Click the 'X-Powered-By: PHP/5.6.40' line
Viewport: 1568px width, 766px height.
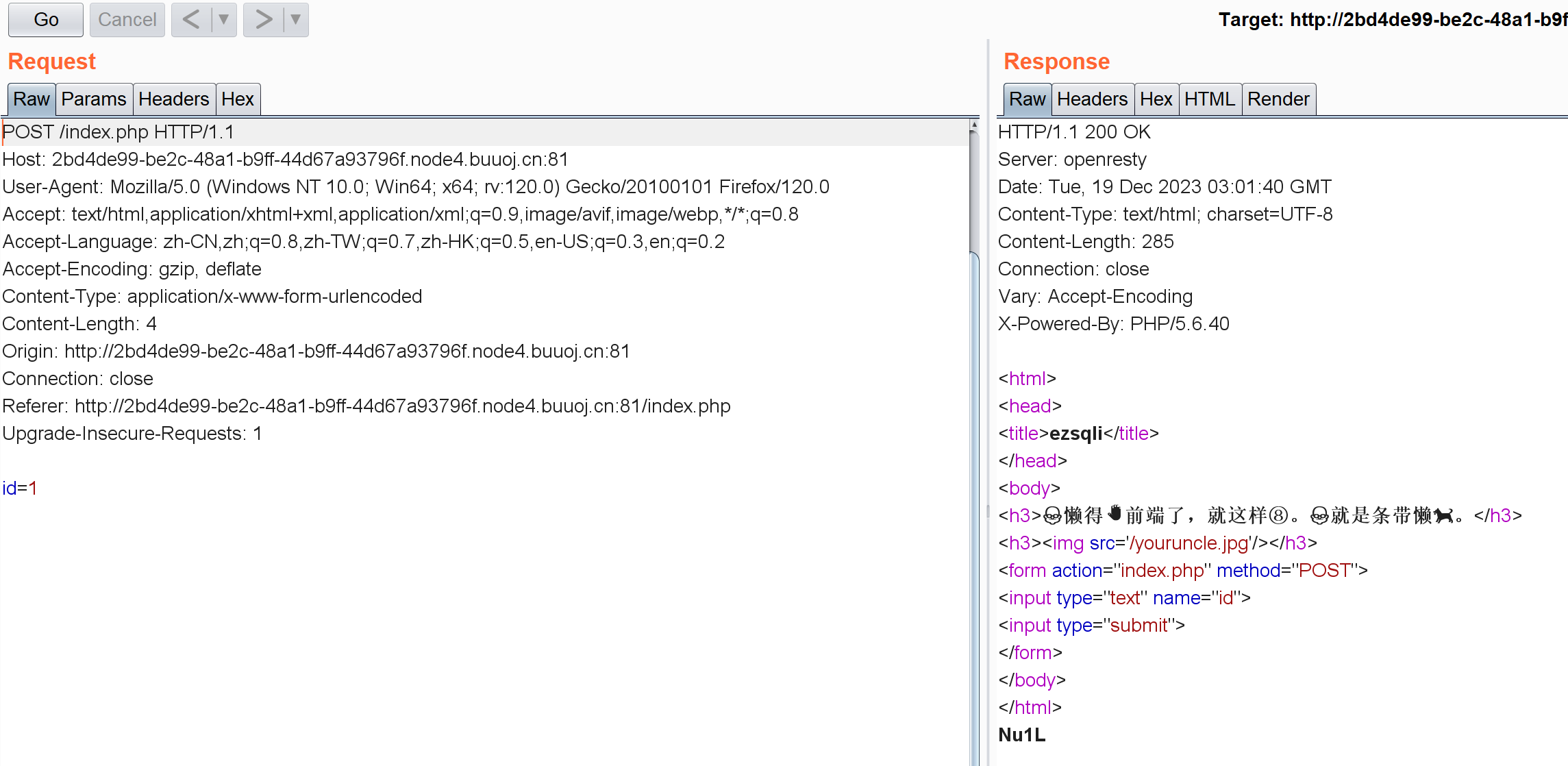[1114, 323]
